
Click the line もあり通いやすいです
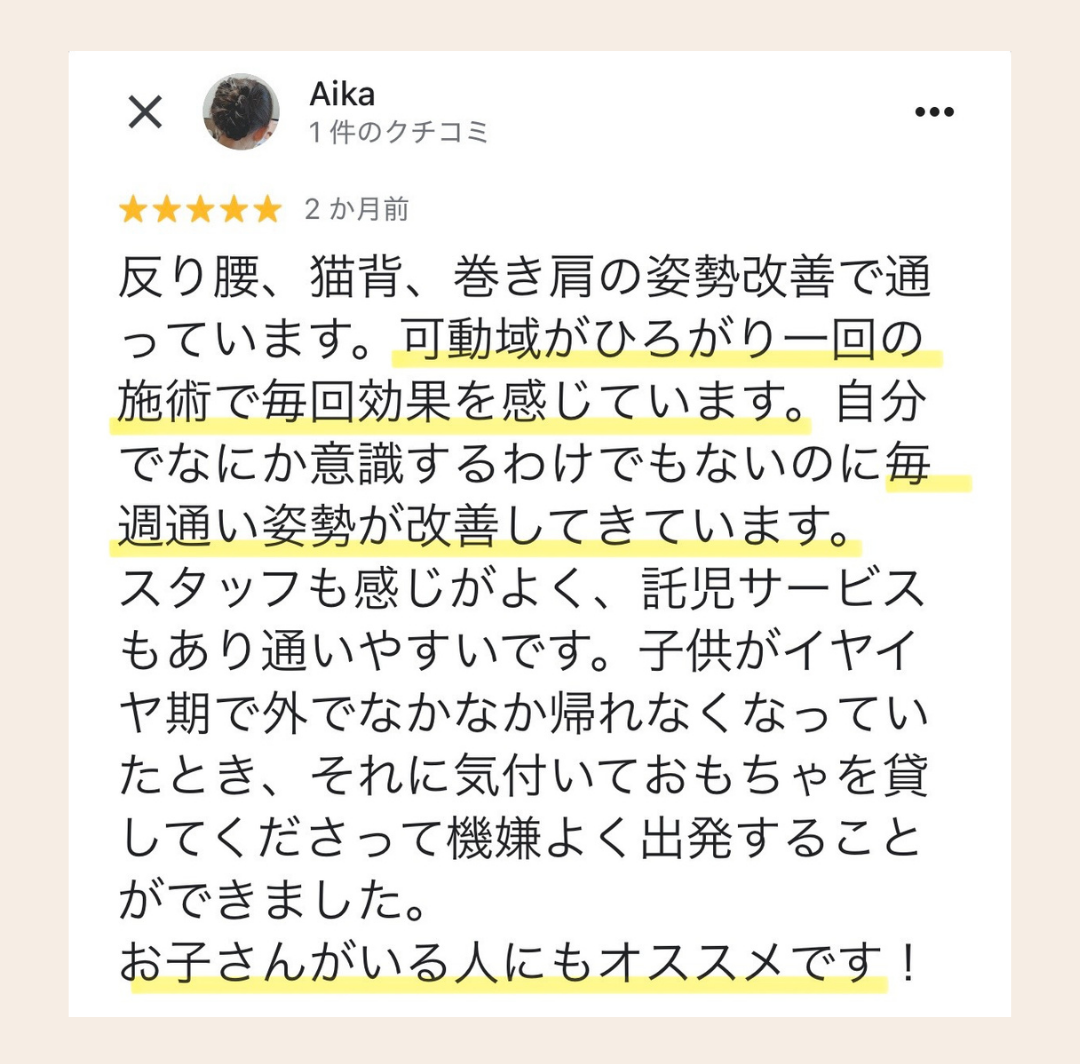(x=365, y=651)
